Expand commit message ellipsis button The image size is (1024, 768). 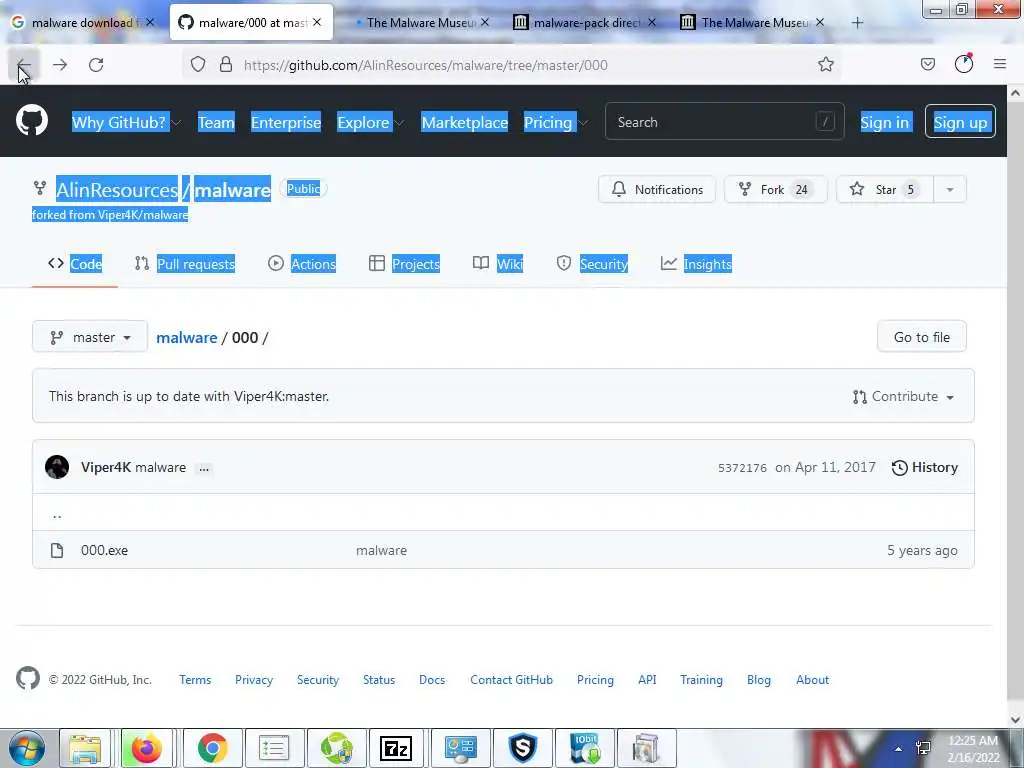204,468
